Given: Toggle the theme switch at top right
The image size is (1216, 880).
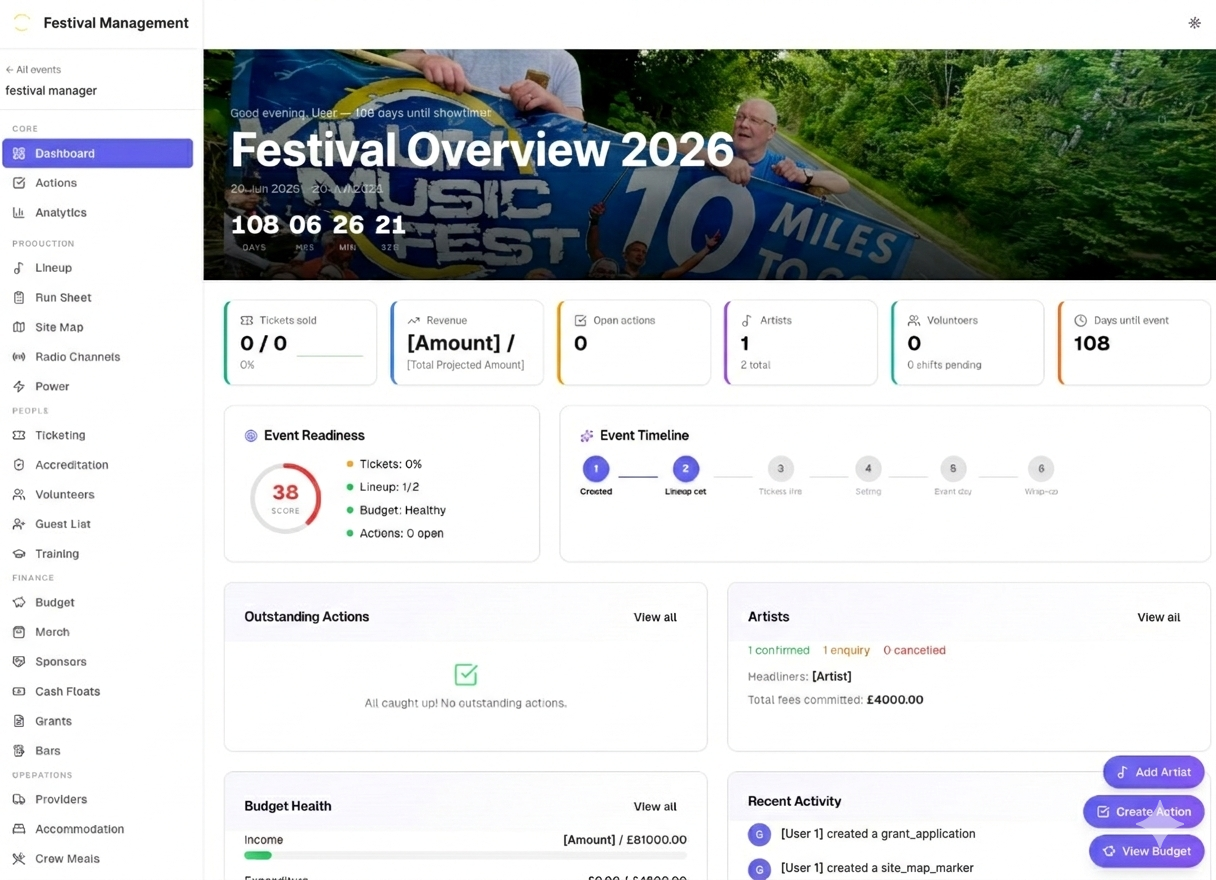Looking at the screenshot, I should (x=1194, y=21).
